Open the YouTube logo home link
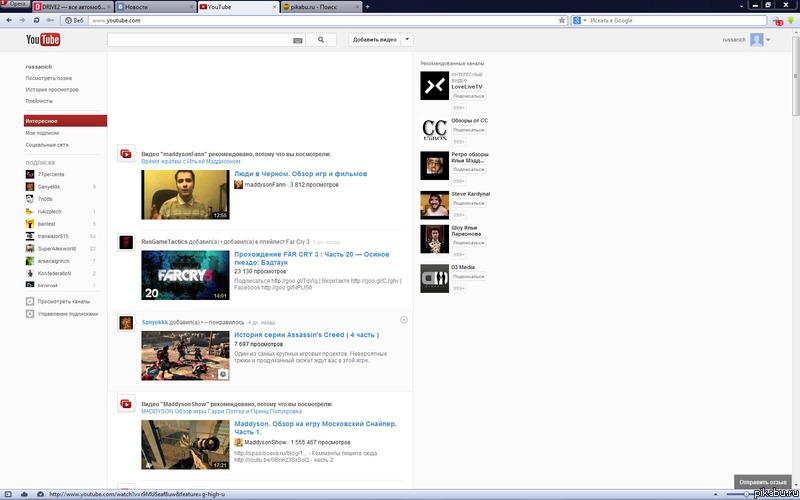 43,39
